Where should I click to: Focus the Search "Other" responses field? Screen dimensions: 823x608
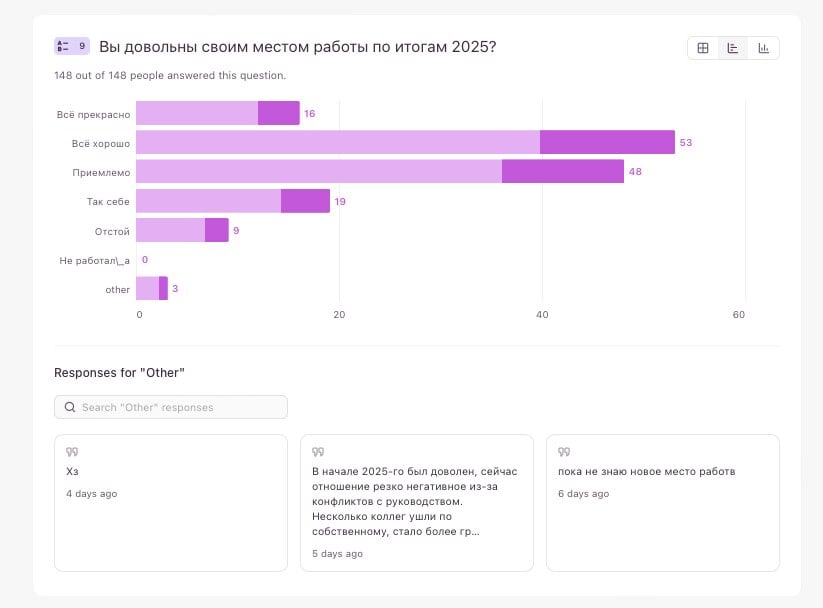180,407
